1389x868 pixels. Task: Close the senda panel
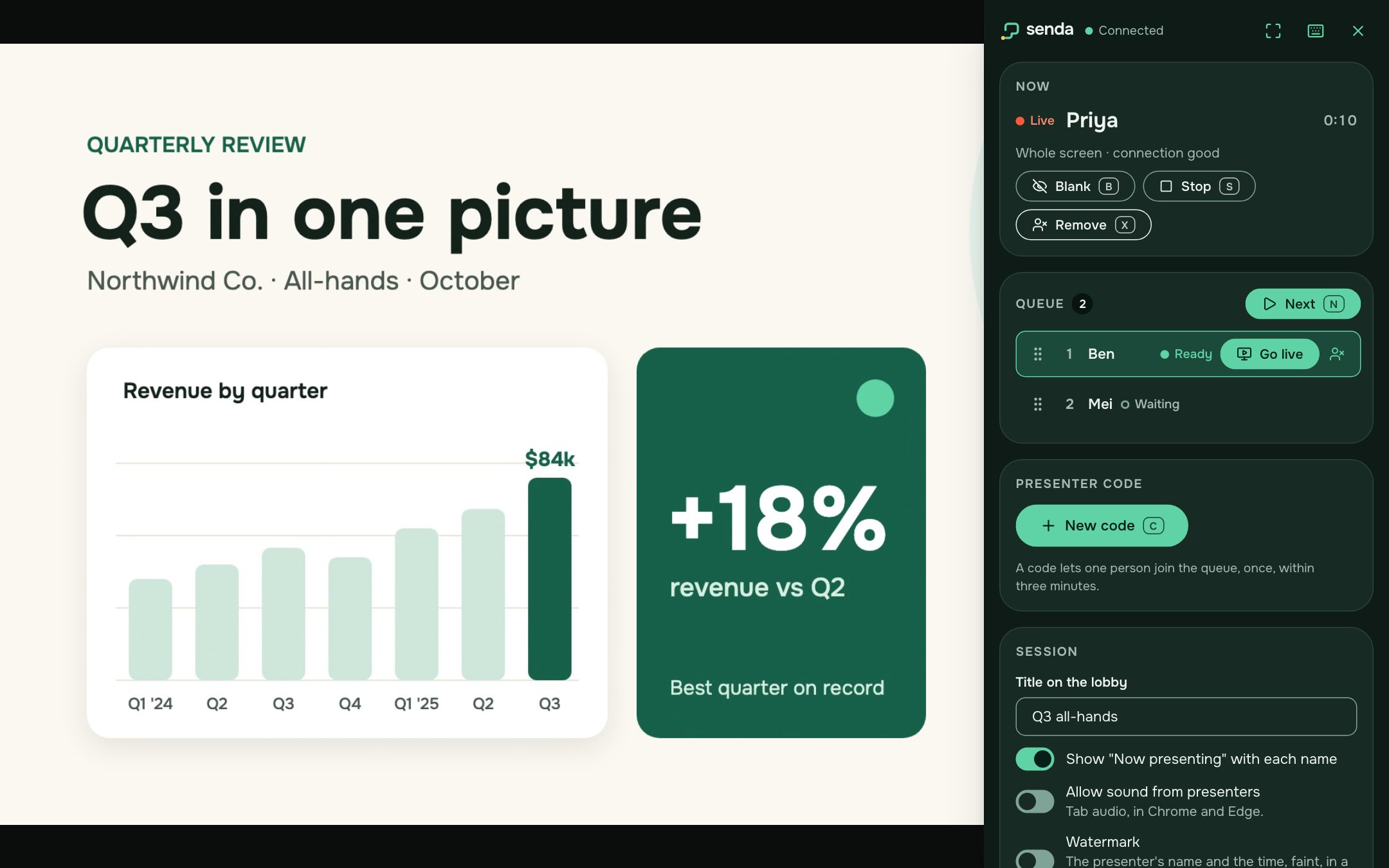point(1357,30)
